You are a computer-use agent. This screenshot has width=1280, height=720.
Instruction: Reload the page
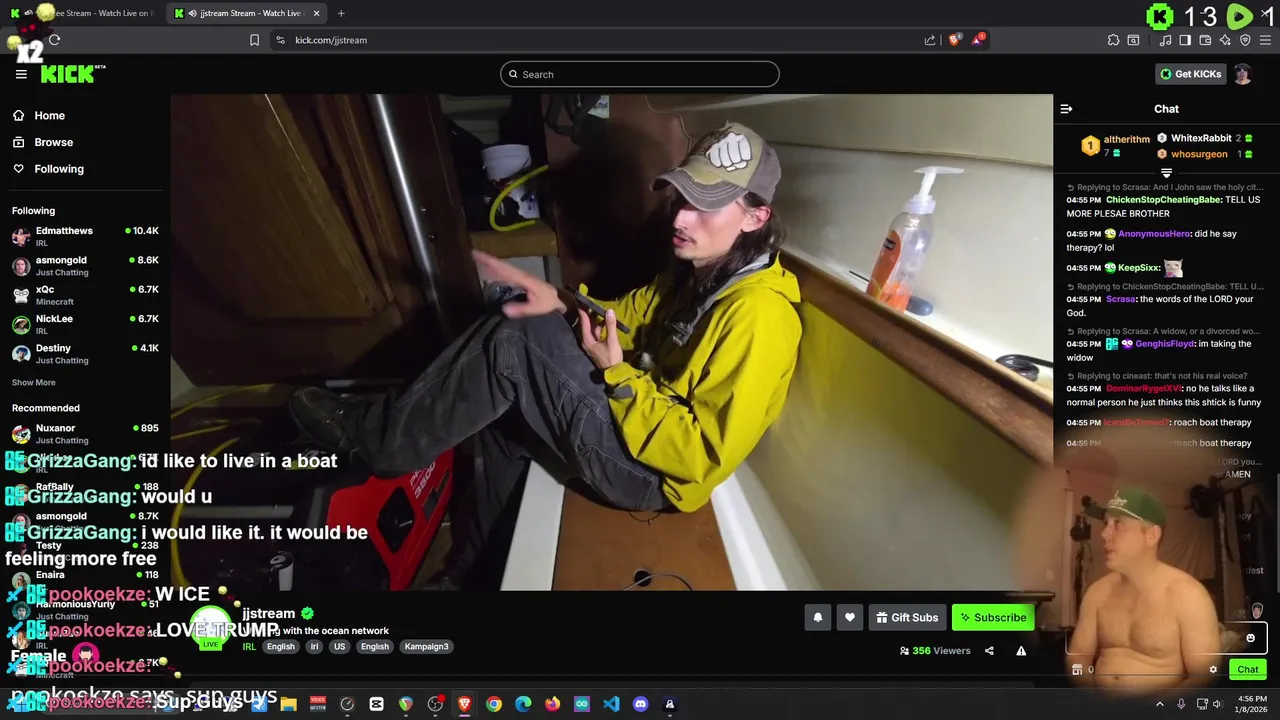[54, 40]
